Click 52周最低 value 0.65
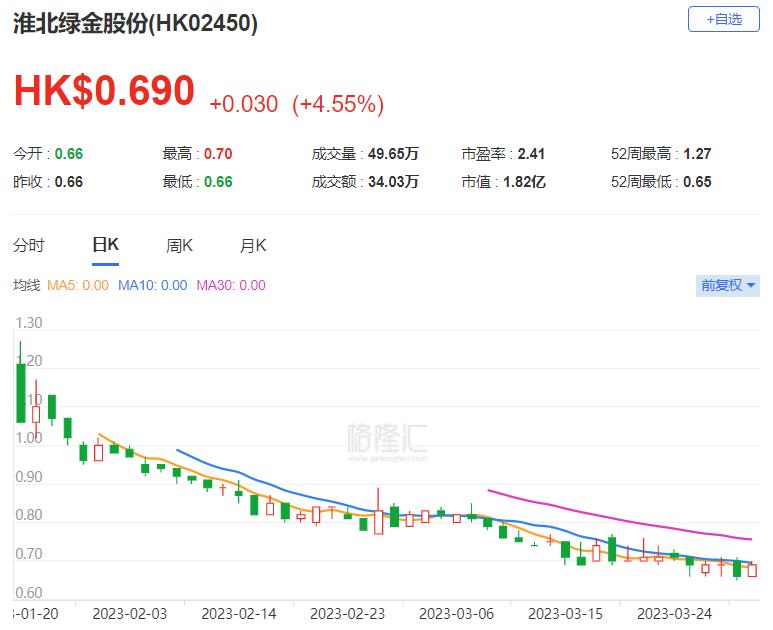This screenshot has width=773, height=630. click(x=697, y=182)
